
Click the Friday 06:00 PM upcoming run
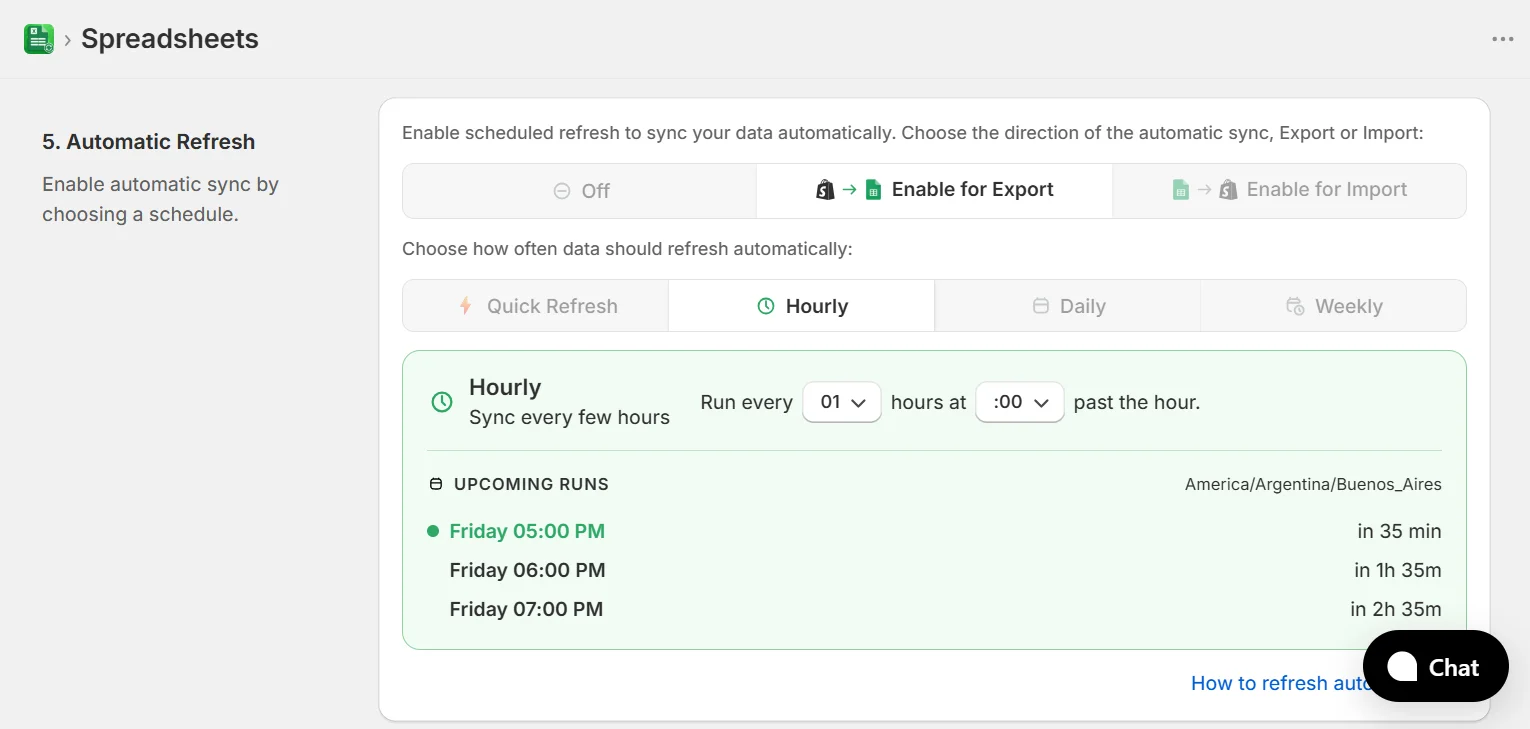click(527, 570)
